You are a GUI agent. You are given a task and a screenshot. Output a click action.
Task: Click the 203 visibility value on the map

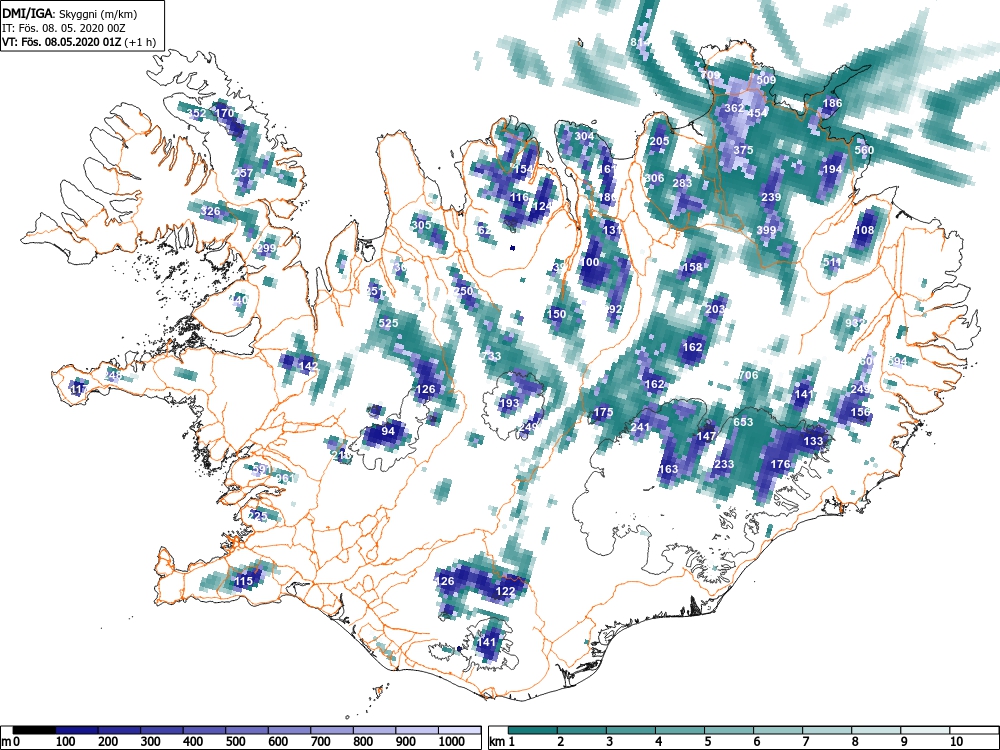(716, 309)
